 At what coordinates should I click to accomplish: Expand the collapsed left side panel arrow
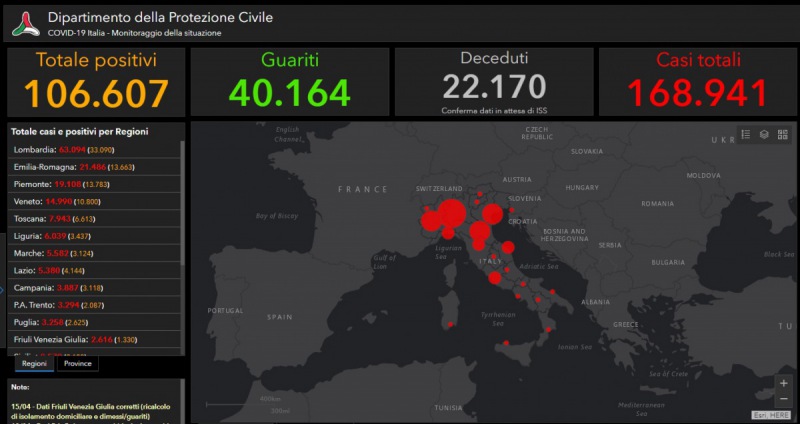coord(3,290)
